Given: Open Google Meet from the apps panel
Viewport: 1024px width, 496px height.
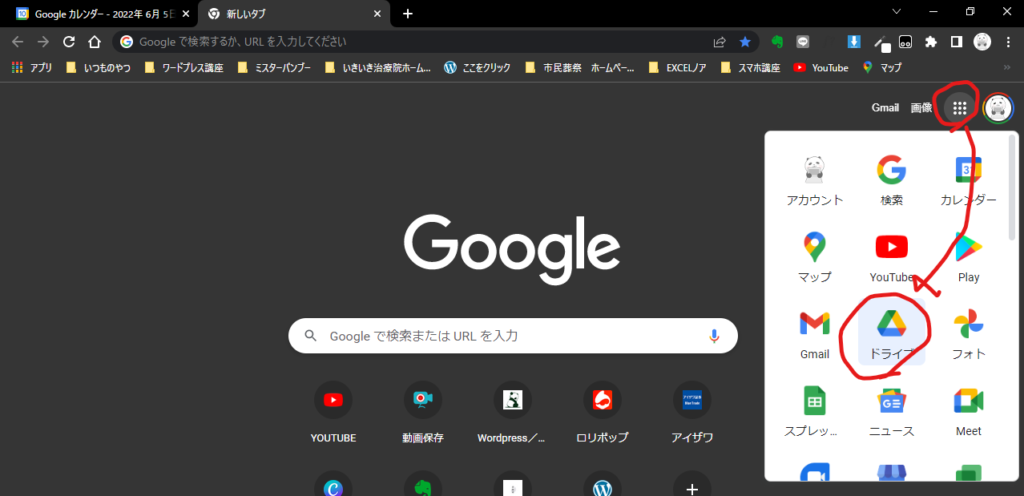Looking at the screenshot, I should pyautogui.click(x=968, y=411).
